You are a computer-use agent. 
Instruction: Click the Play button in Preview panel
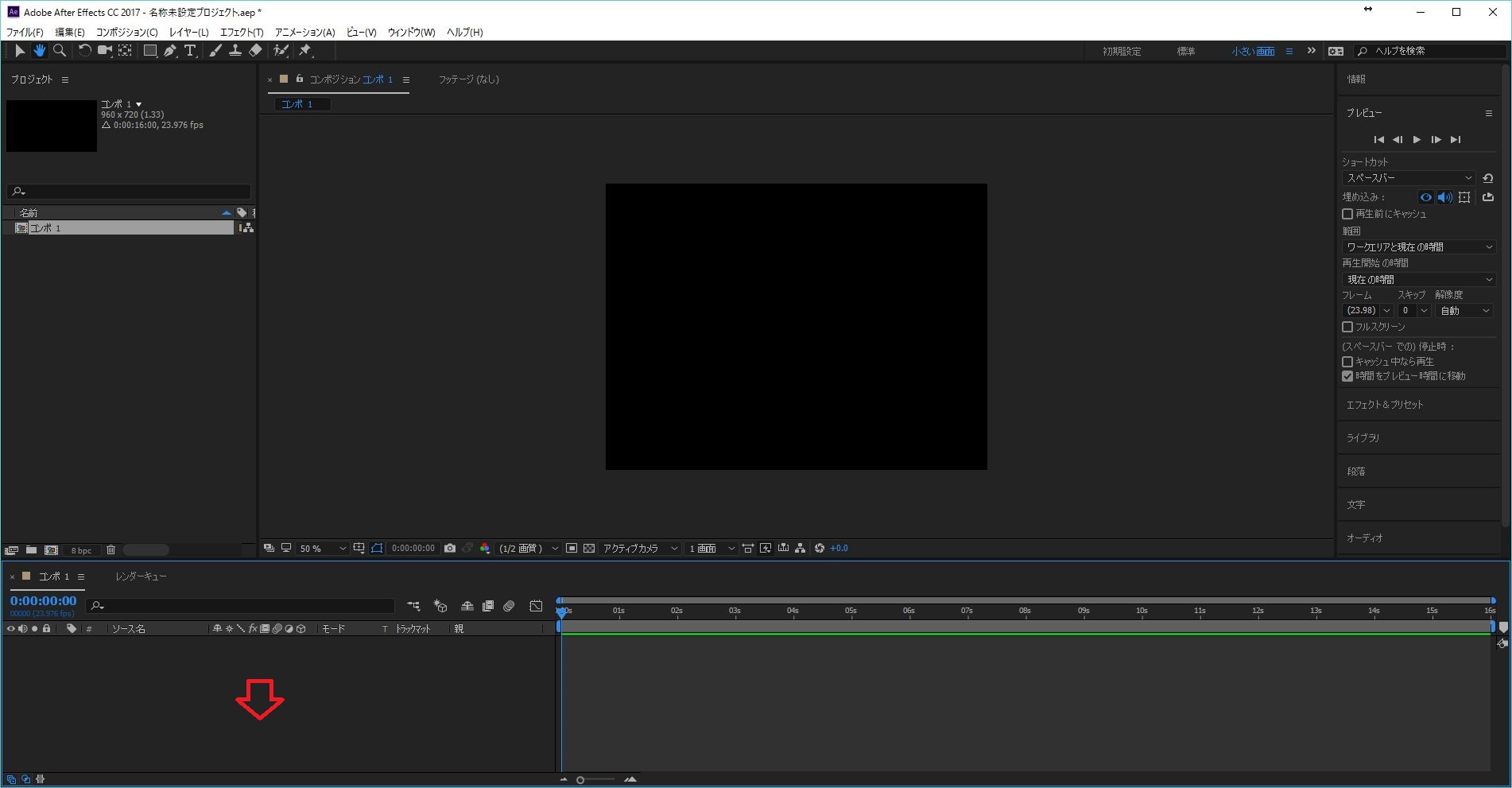pos(1417,140)
